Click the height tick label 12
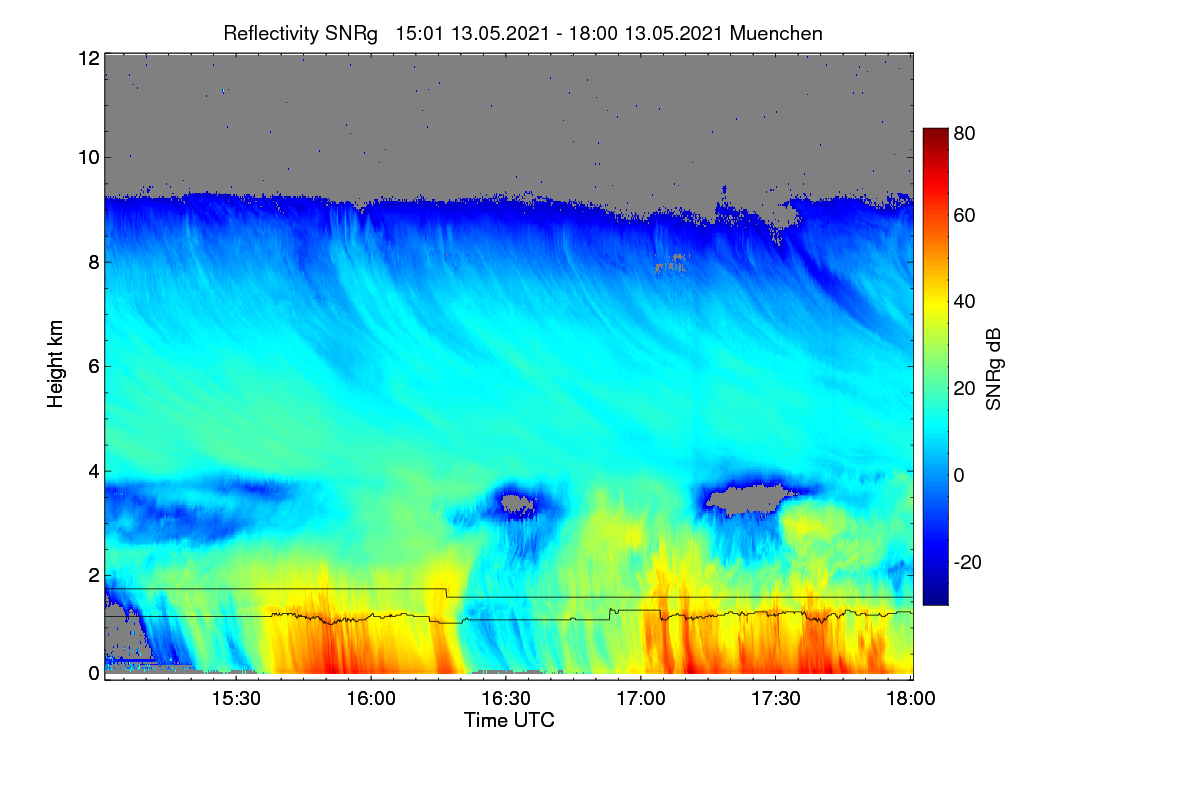The height and width of the screenshot is (800, 1200). coord(88,59)
